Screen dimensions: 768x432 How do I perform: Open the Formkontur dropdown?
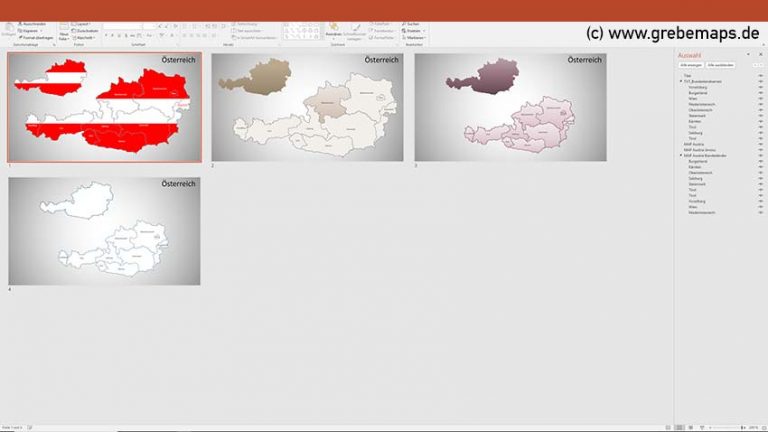pos(382,31)
